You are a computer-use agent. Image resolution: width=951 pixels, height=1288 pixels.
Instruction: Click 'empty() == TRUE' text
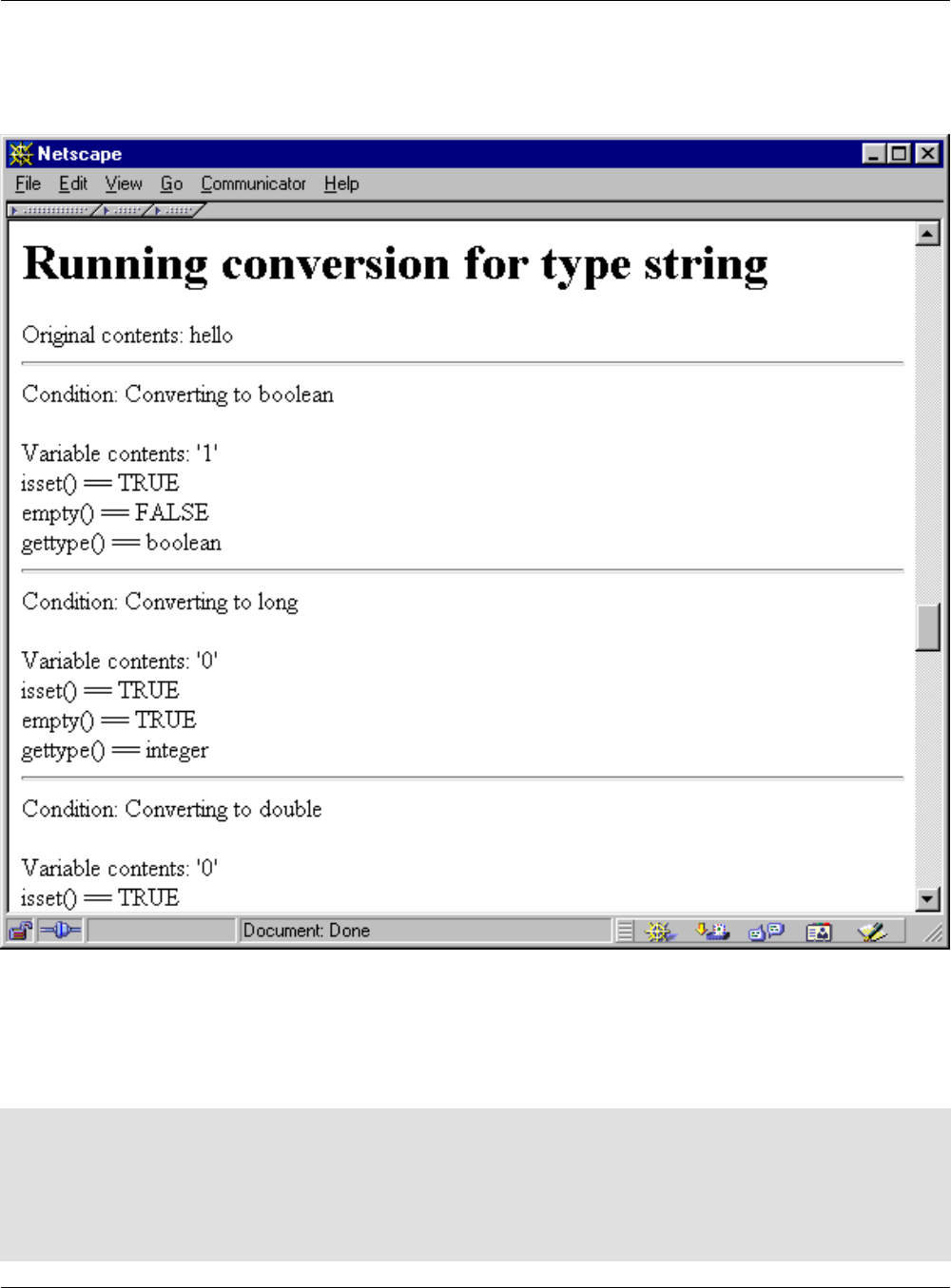pyautogui.click(x=109, y=721)
